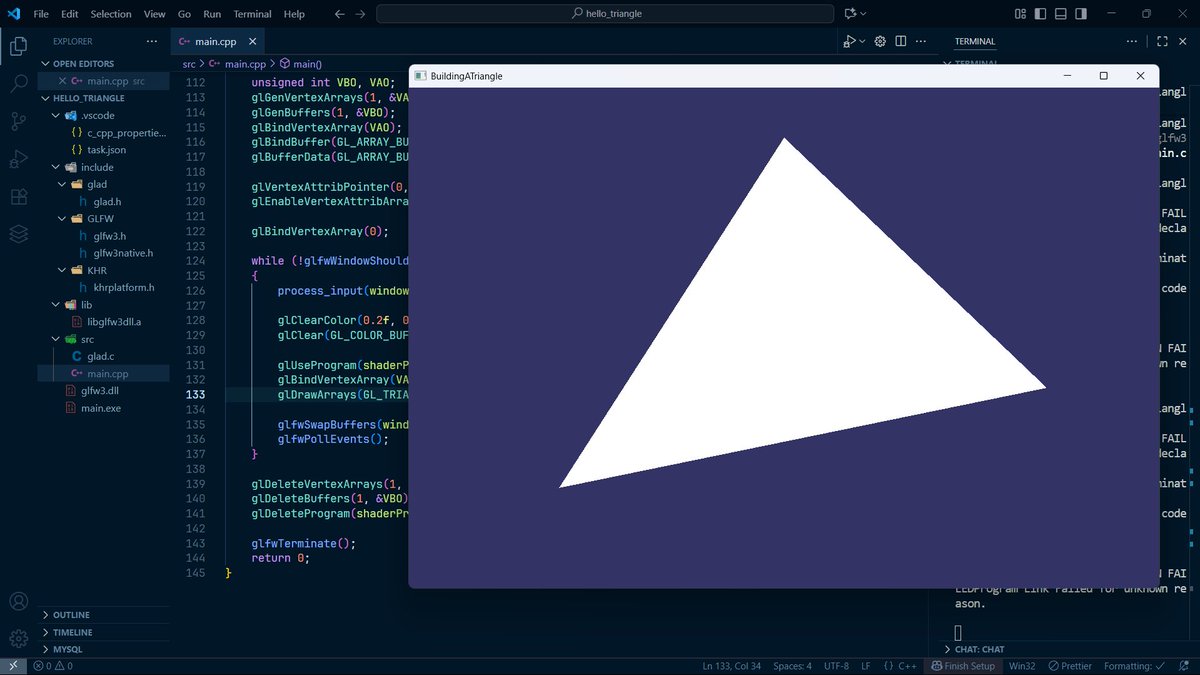Open Explorer panel ellipsis menu
Screen dimensions: 1200x675
152,41
